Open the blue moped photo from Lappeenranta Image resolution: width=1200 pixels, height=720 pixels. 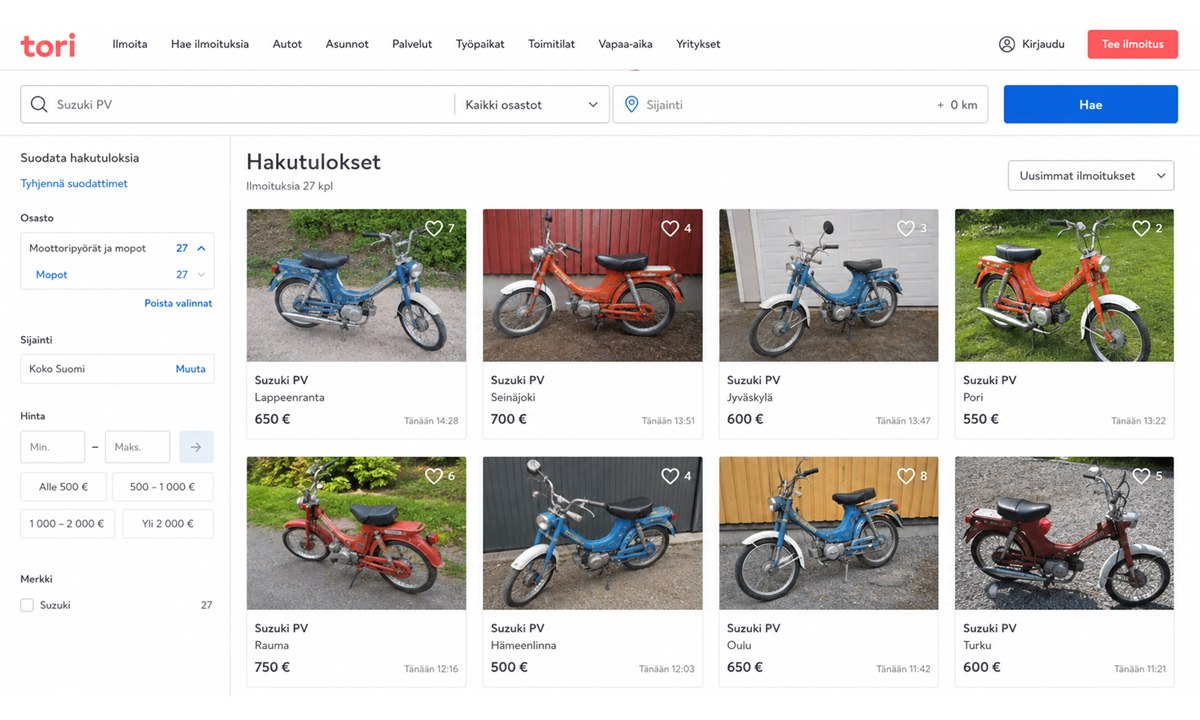356,285
